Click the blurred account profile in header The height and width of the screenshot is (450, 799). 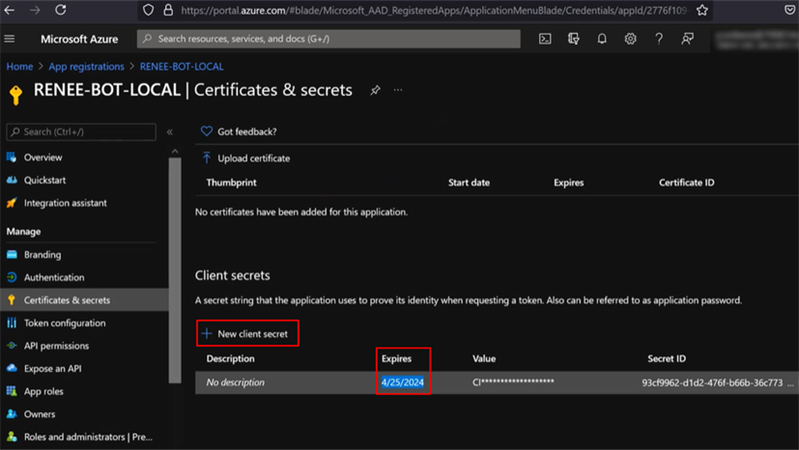(756, 39)
